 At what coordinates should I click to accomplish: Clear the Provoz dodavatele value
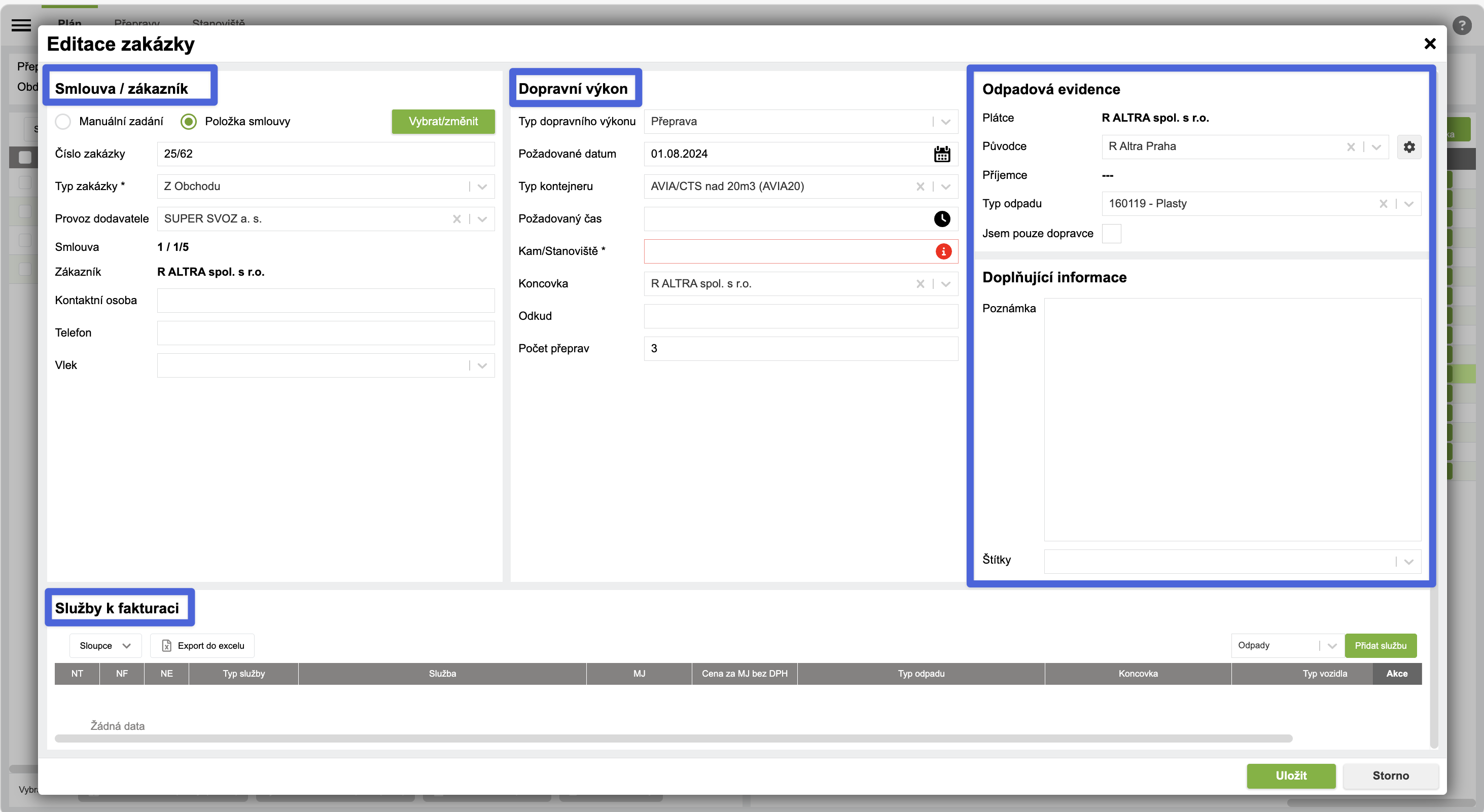457,219
